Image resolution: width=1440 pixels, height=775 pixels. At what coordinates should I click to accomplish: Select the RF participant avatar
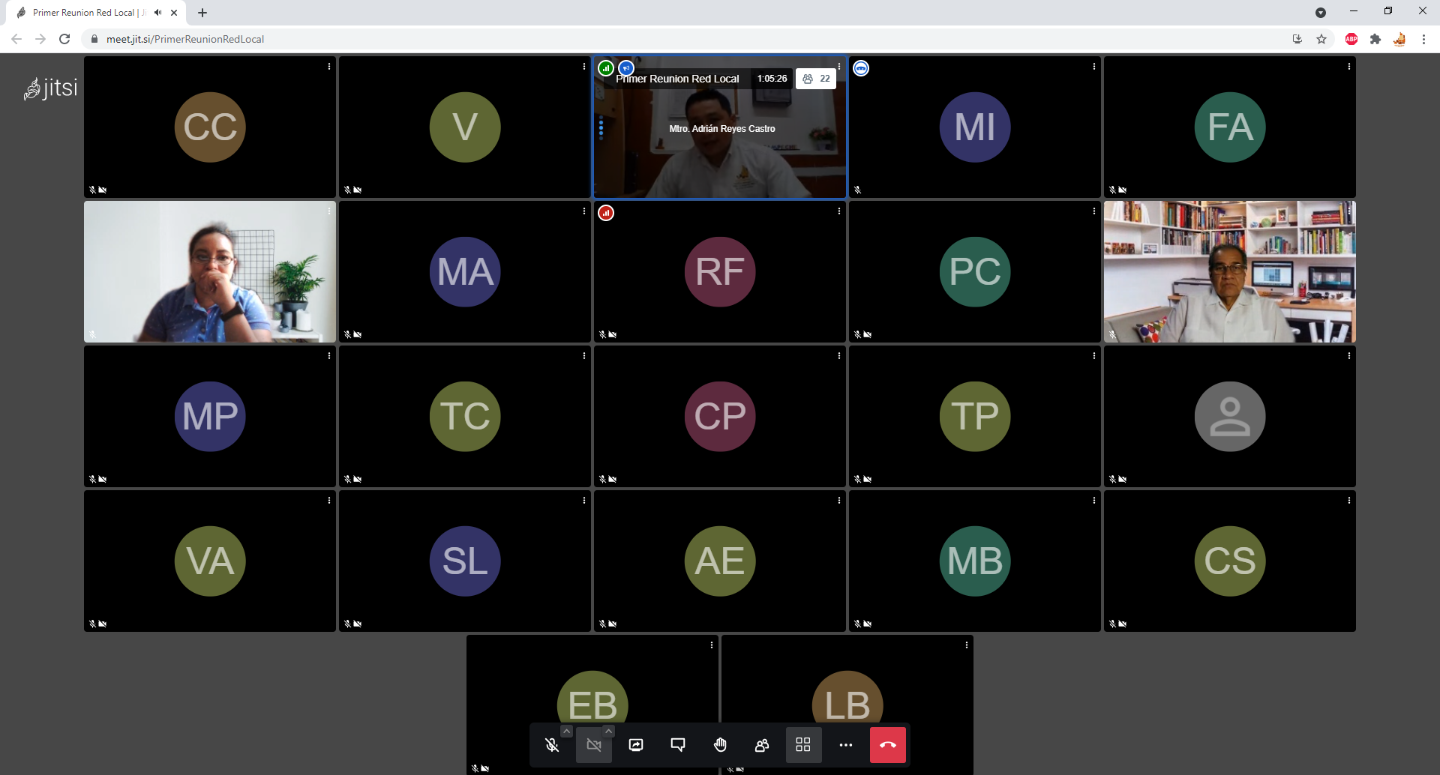coord(720,271)
